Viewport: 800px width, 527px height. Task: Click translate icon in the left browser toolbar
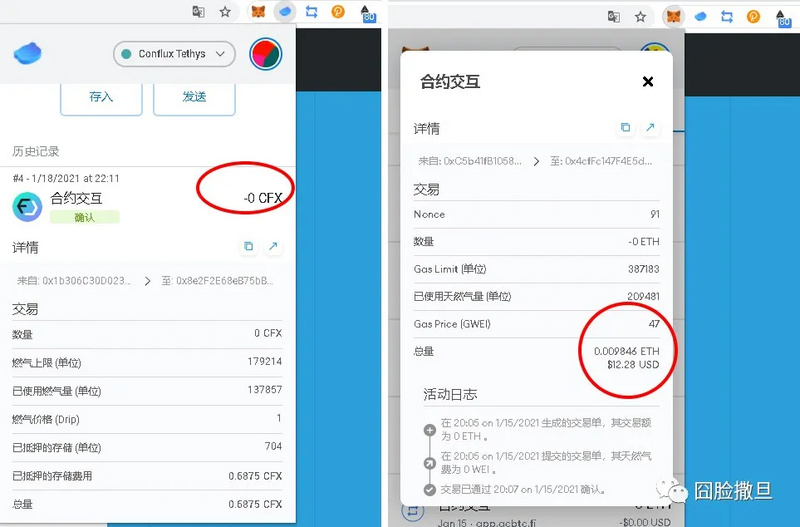(198, 12)
